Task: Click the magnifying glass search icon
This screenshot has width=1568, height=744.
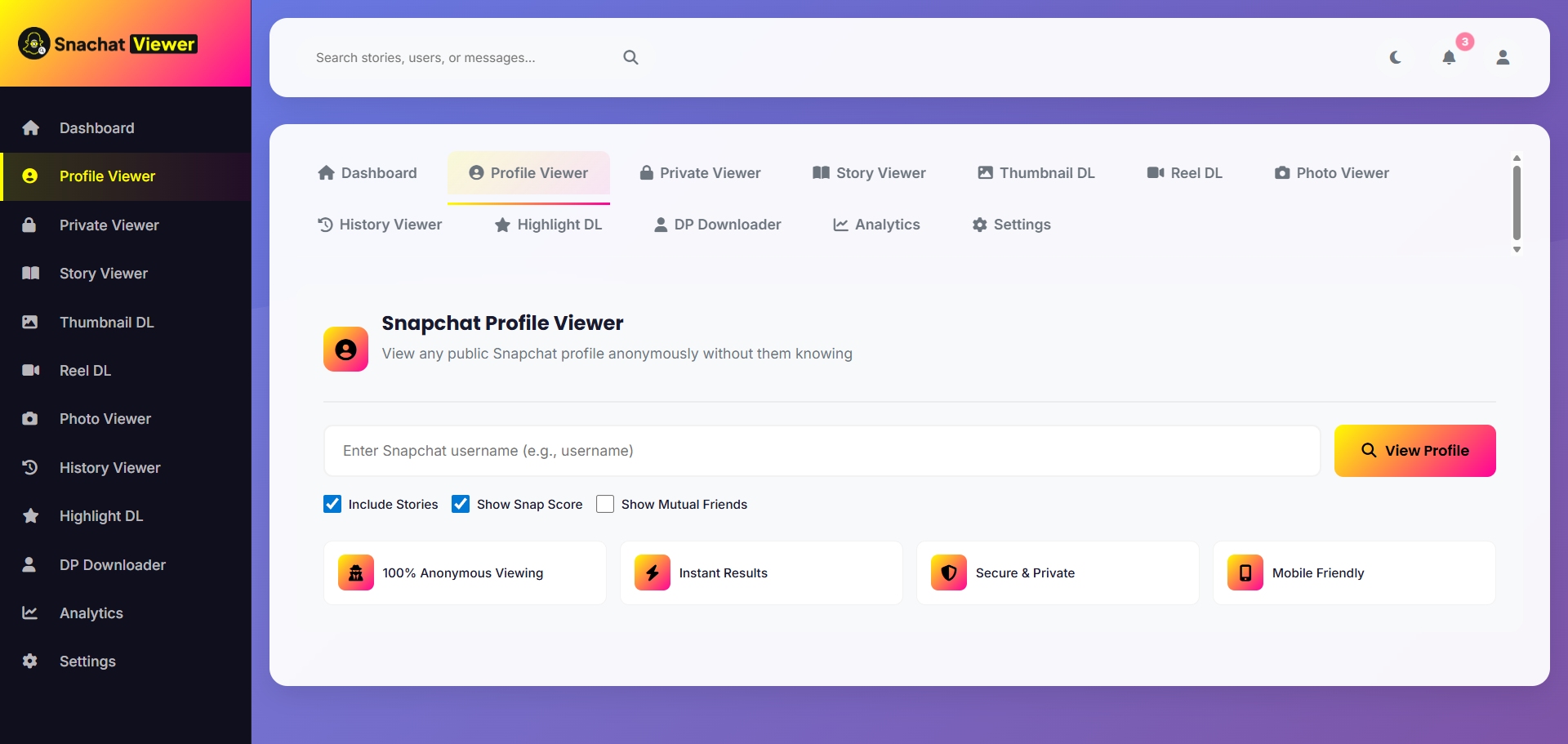Action: click(x=630, y=57)
